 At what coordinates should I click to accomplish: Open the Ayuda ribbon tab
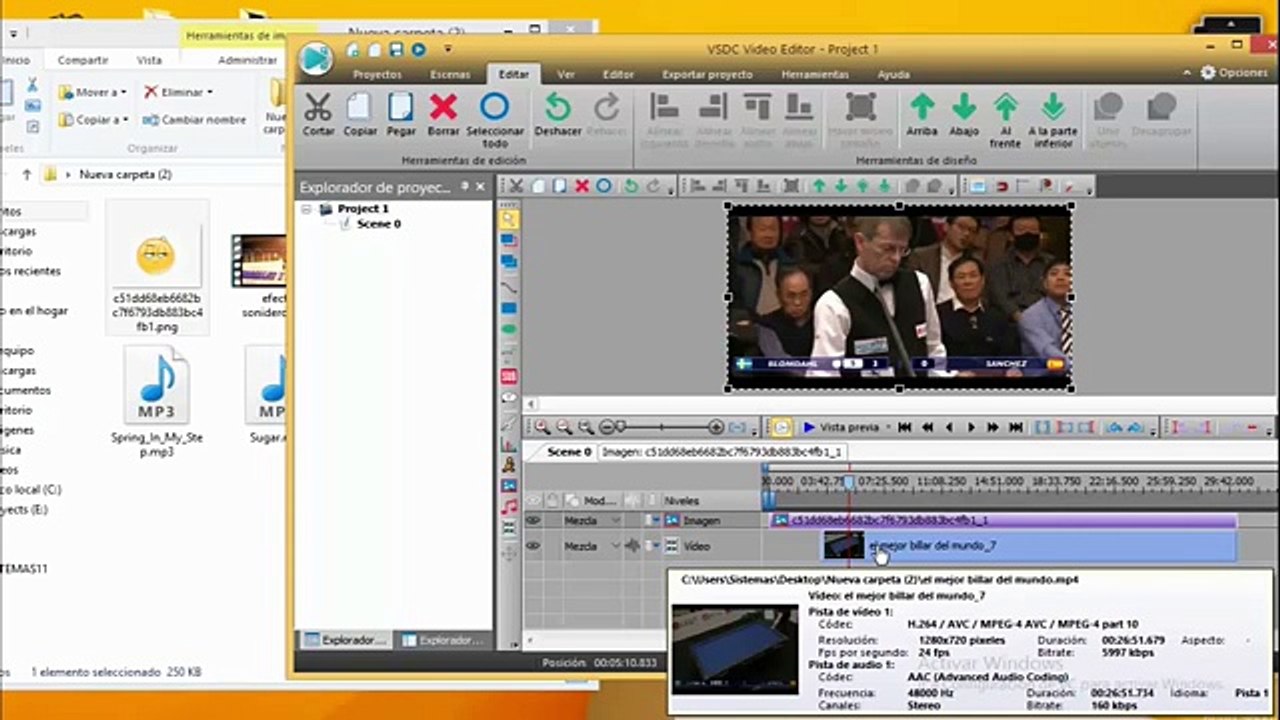[893, 75]
